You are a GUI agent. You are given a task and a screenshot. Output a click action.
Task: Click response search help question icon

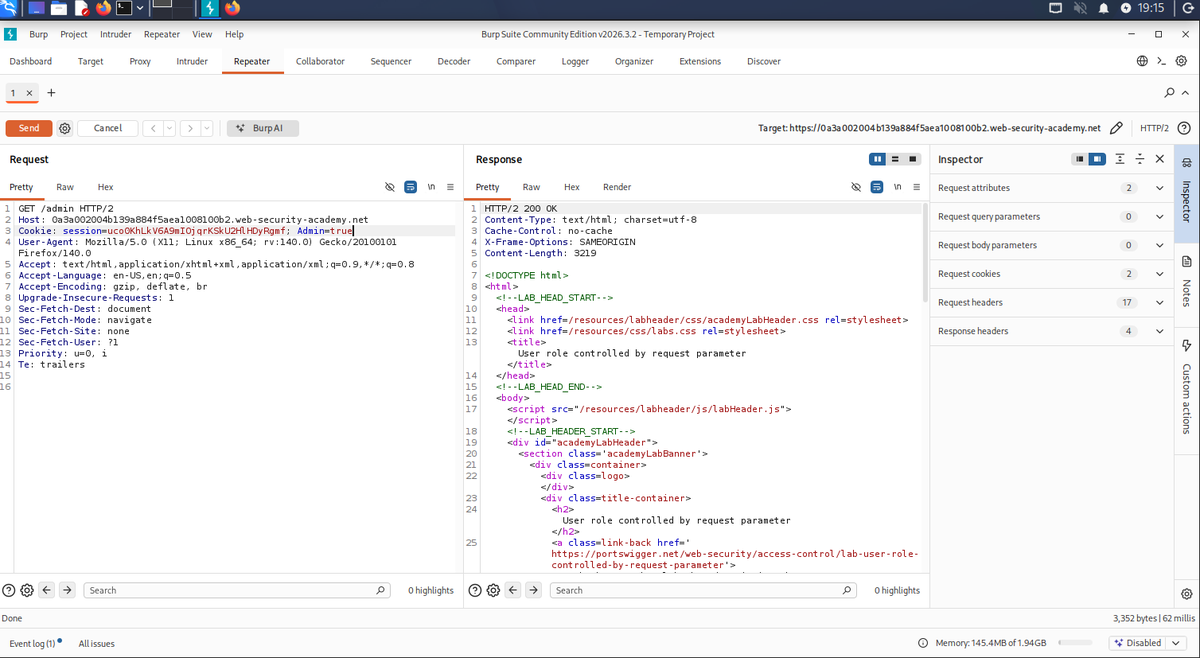coord(475,590)
